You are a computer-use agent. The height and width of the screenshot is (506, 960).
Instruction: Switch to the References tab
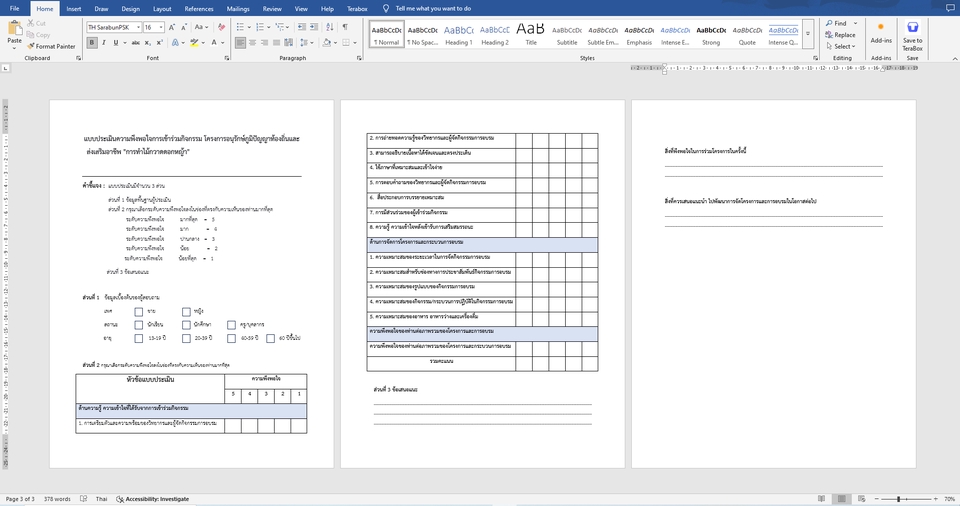tap(199, 9)
